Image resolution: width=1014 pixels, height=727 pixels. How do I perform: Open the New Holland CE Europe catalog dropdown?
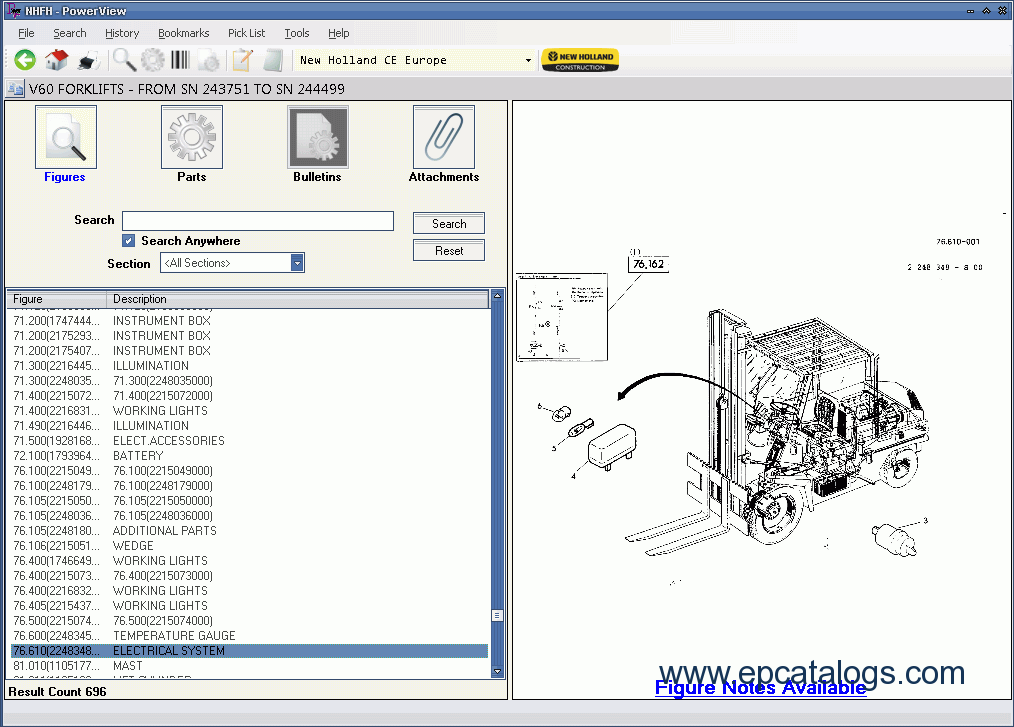click(x=528, y=60)
